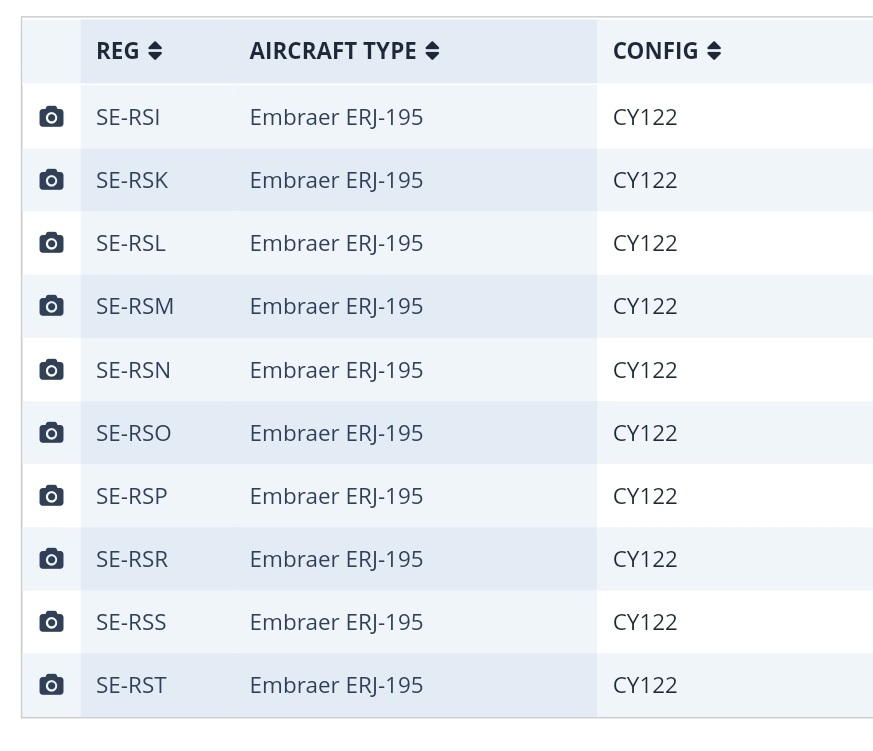Select registration SE-RSI
Screen dimensions: 873x751
point(128,117)
